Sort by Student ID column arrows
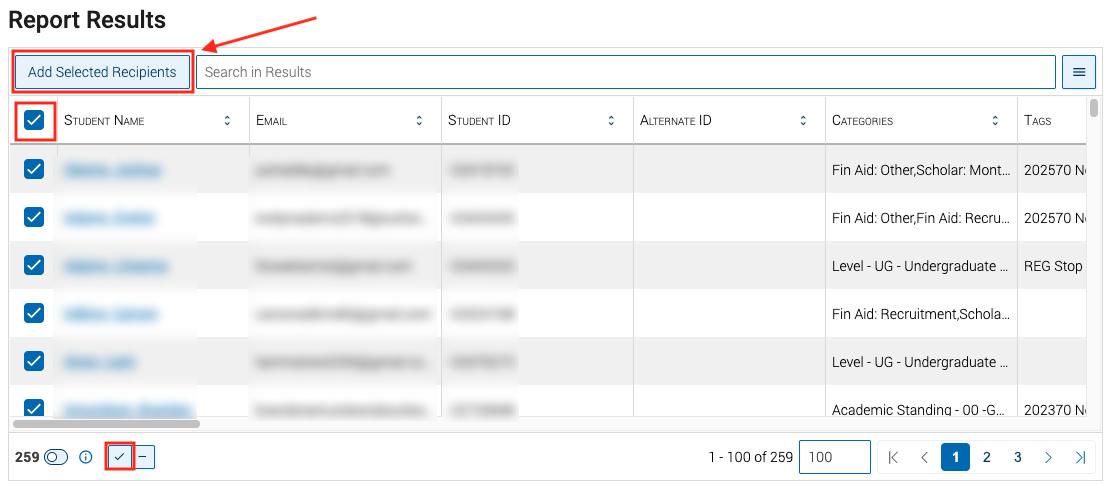1109x485 pixels. tap(611, 121)
